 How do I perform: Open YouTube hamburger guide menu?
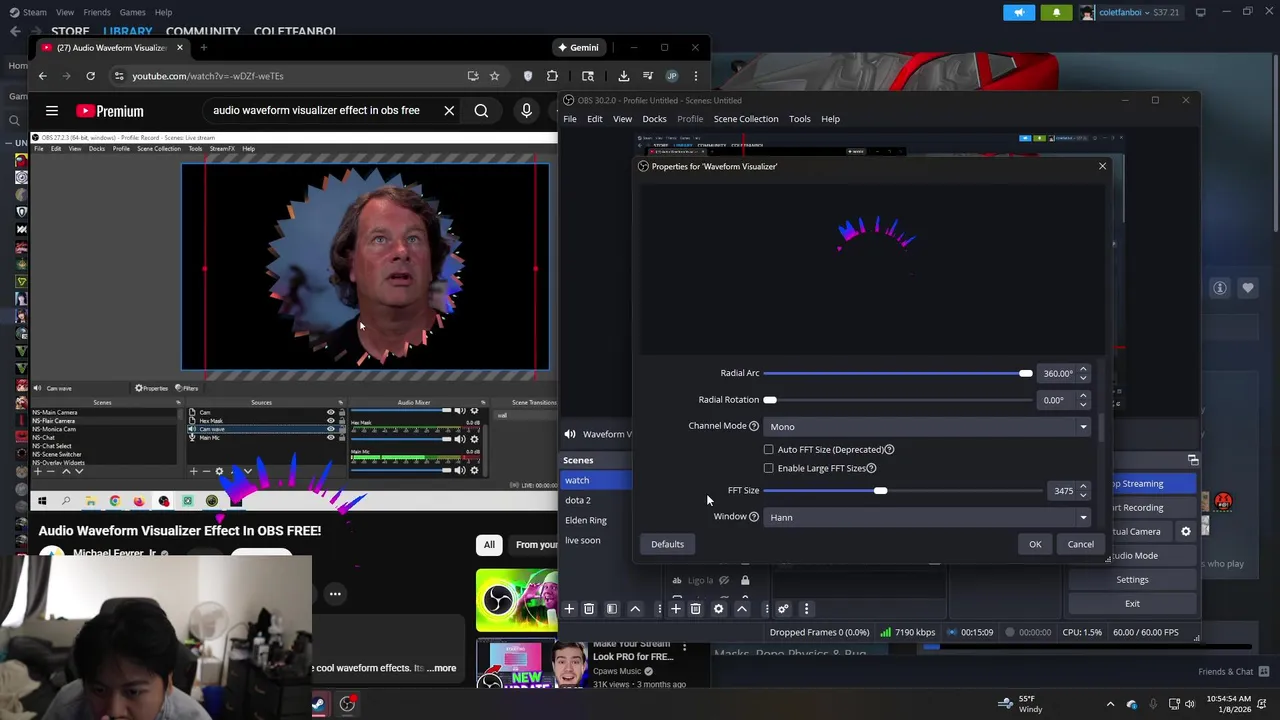(x=52, y=111)
